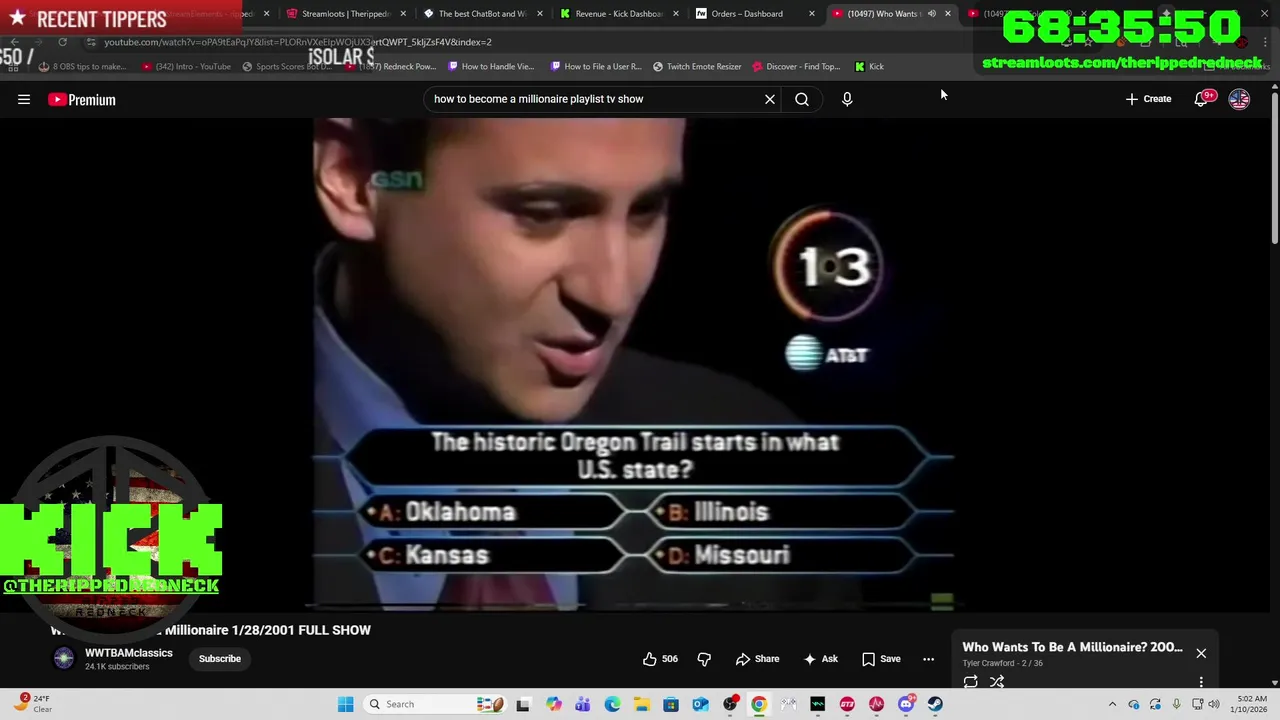Click the video player to pause
Image resolution: width=1280 pixels, height=720 pixels.
[x=634, y=364]
